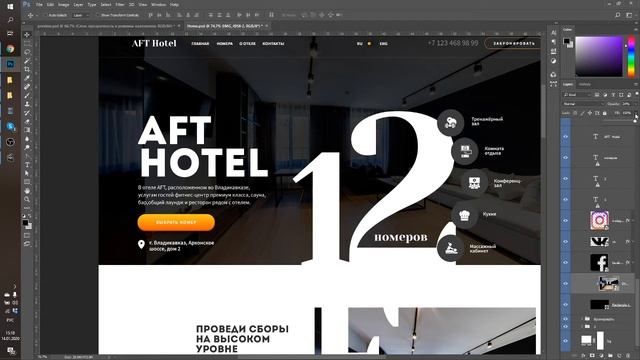Screen dimensions: 640x360
Task: Select the Horizontal Type tool
Action: click(x=27, y=164)
